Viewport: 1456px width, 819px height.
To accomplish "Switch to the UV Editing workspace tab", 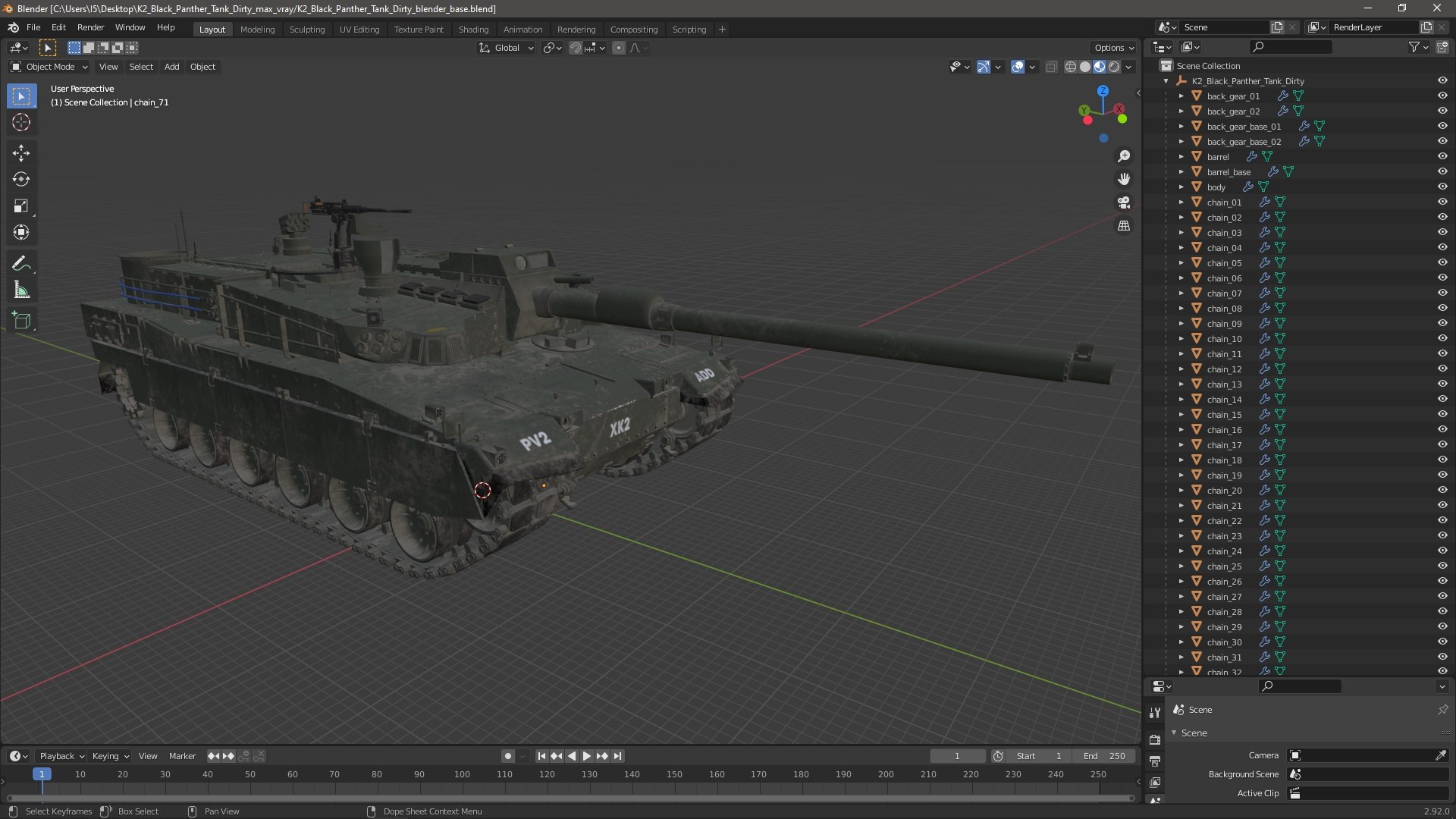I will point(359,30).
